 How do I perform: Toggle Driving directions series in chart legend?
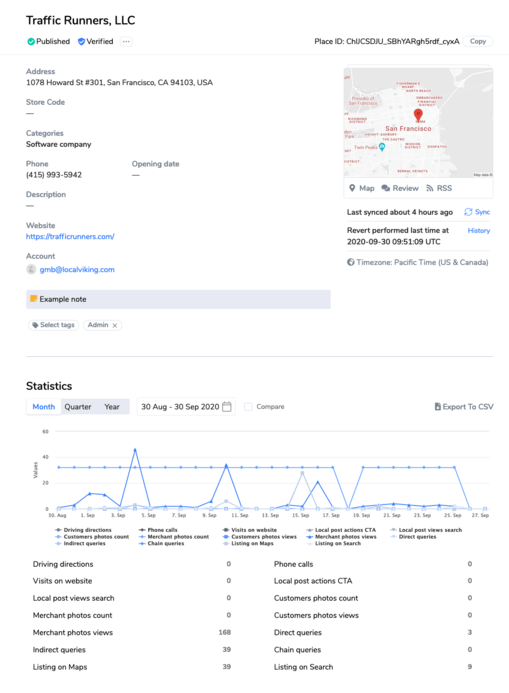(x=83, y=530)
